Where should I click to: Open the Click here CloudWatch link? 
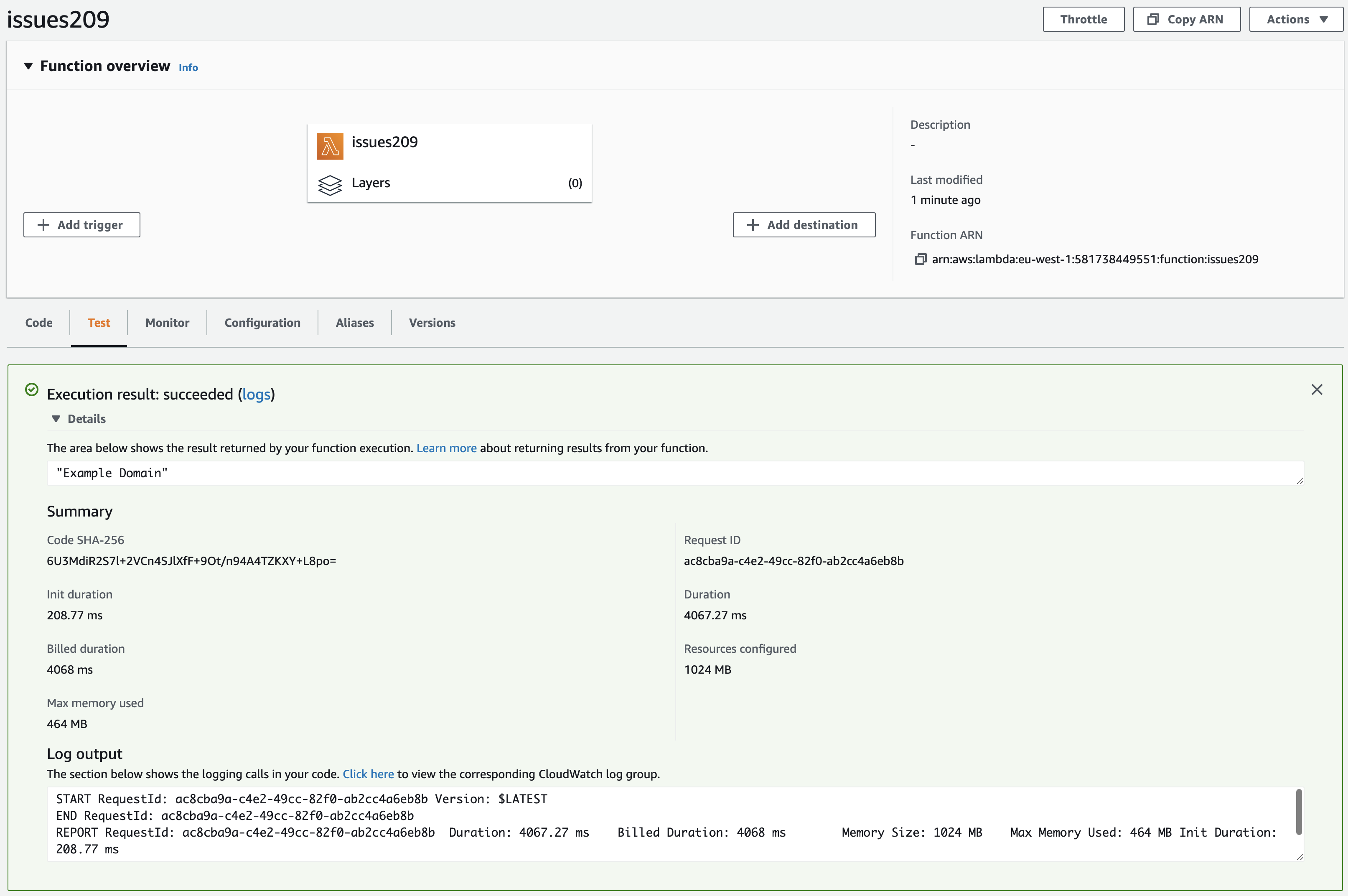coord(368,774)
